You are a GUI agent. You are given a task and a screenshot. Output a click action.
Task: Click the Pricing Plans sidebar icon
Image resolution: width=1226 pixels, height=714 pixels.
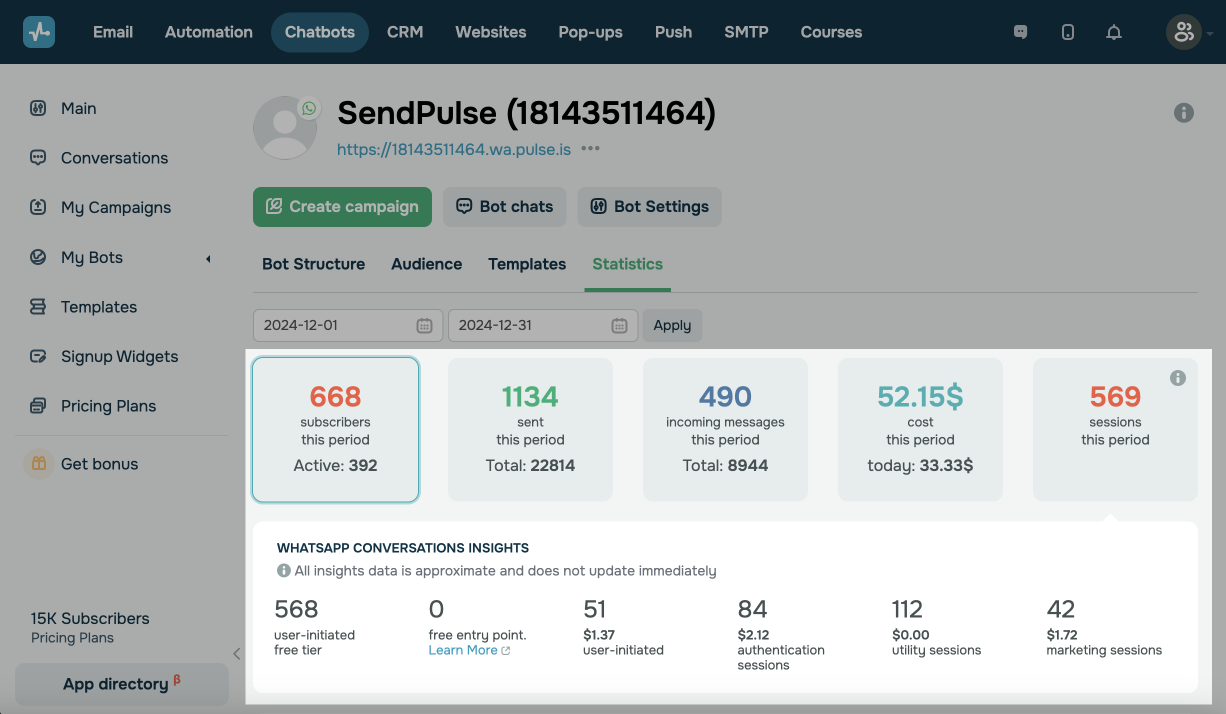[x=38, y=406]
